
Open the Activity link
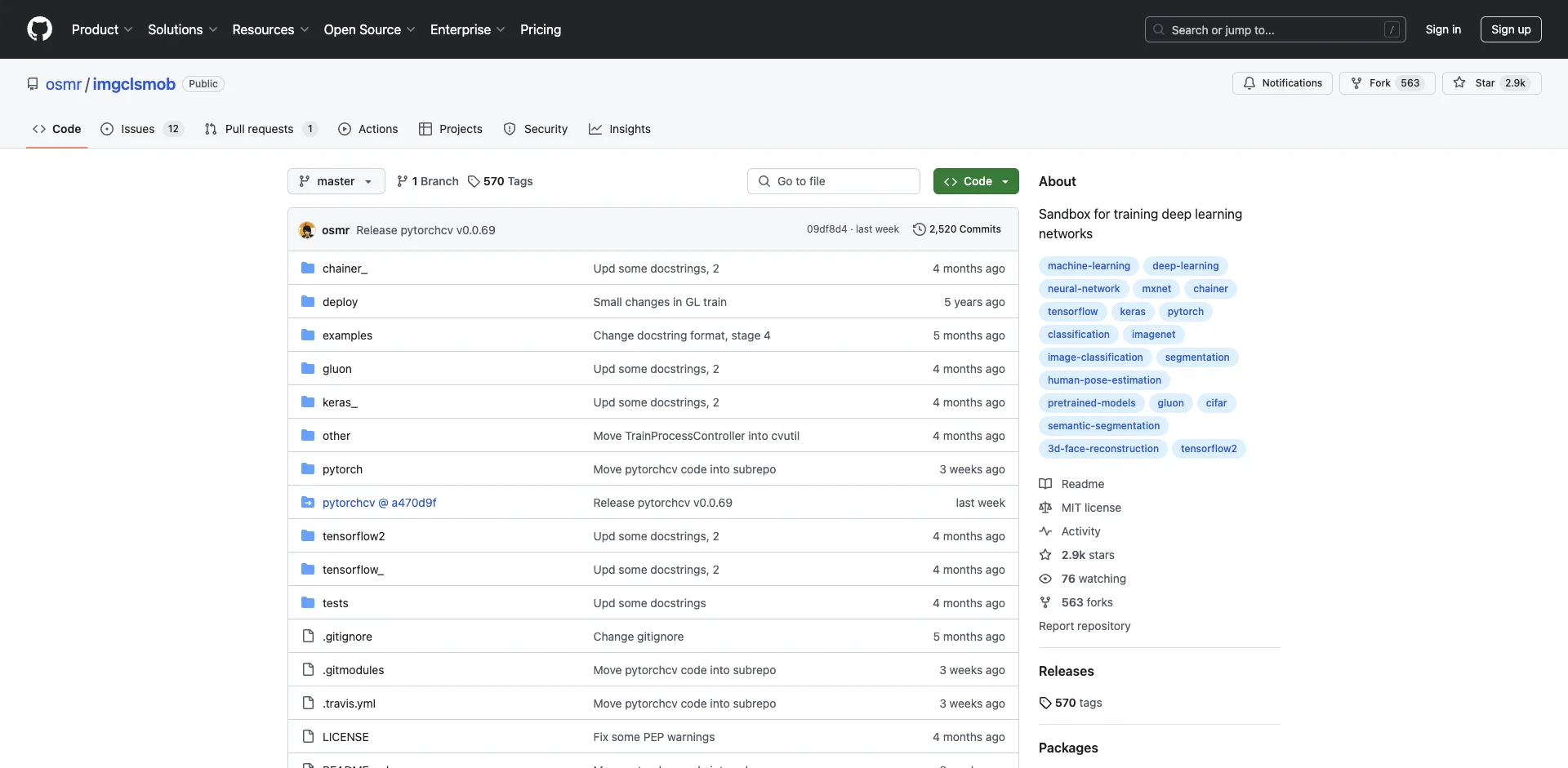coord(1070,531)
